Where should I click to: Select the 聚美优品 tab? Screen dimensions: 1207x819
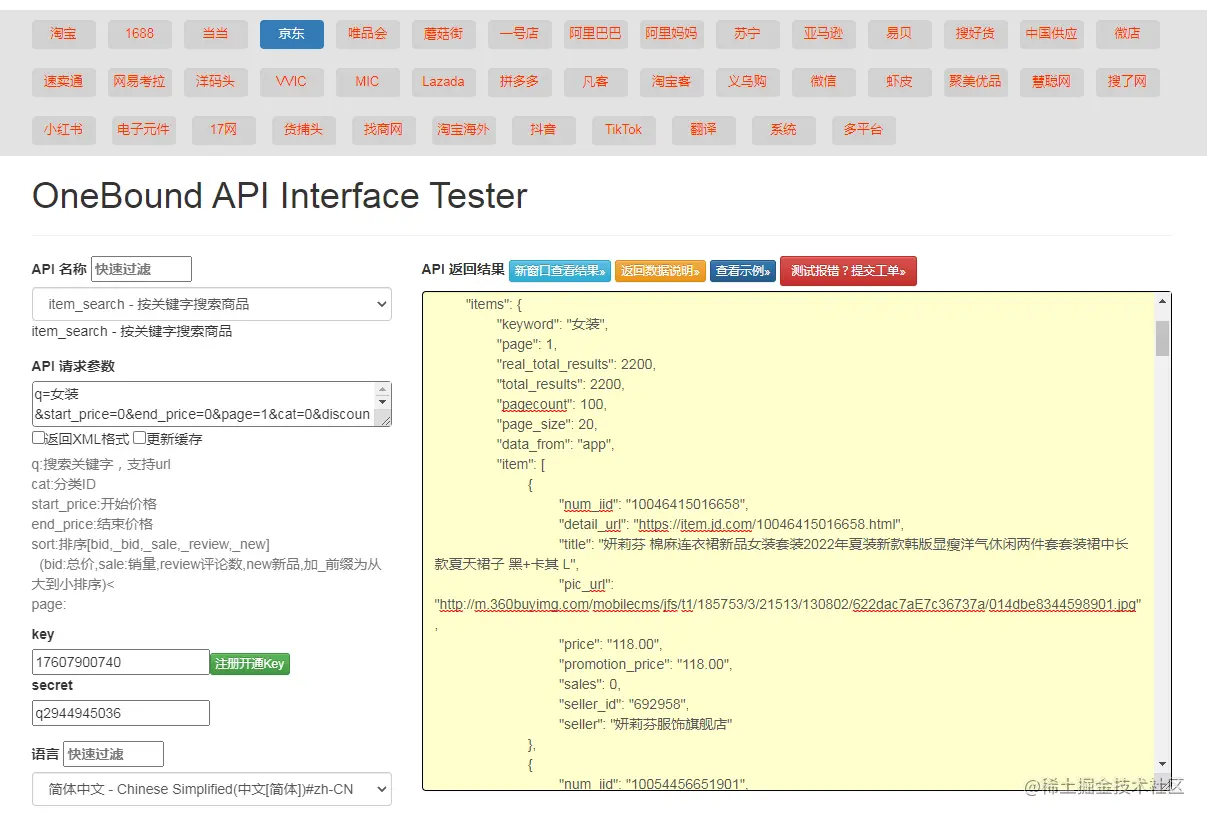tap(976, 82)
